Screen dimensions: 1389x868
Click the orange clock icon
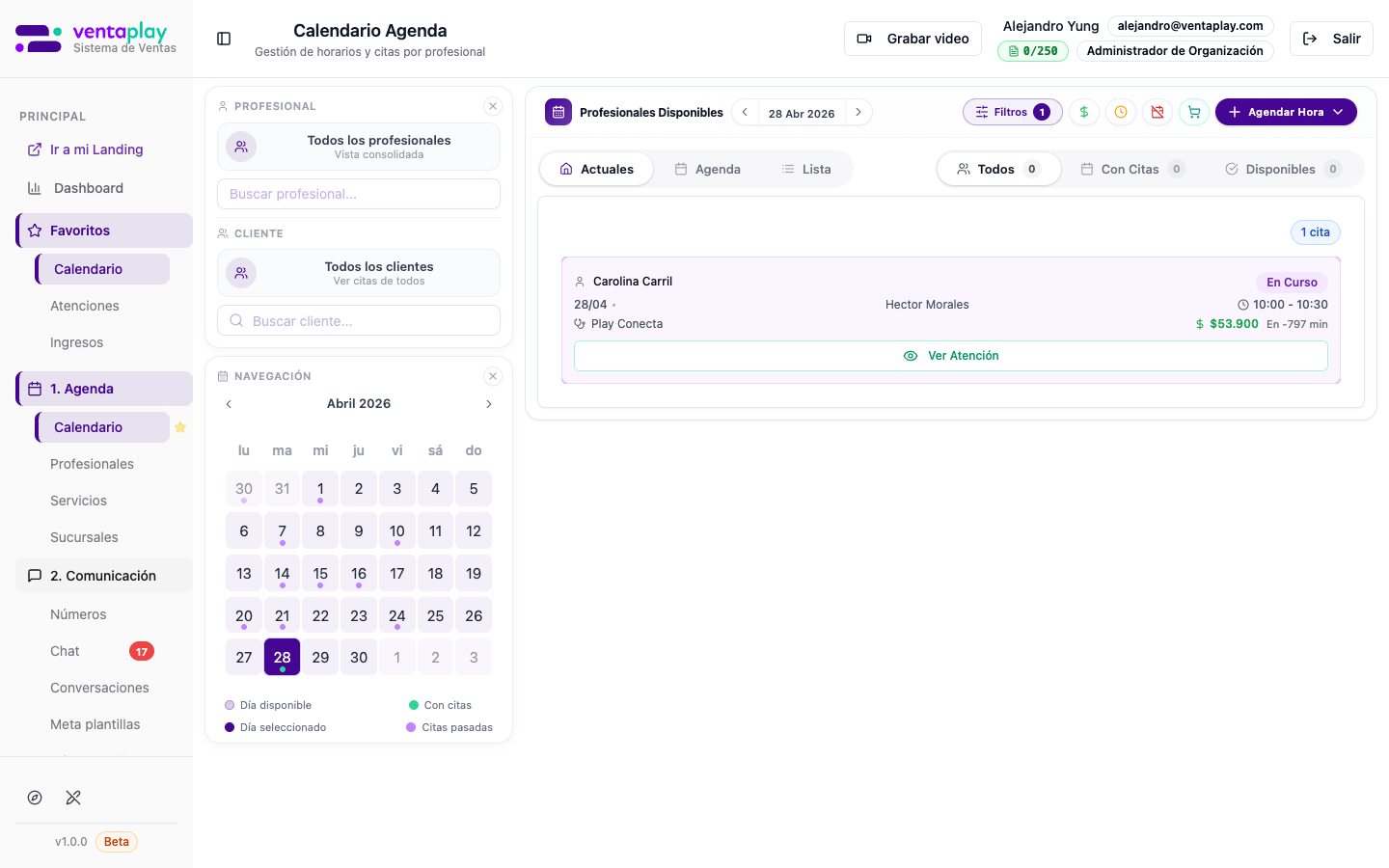click(x=1121, y=112)
